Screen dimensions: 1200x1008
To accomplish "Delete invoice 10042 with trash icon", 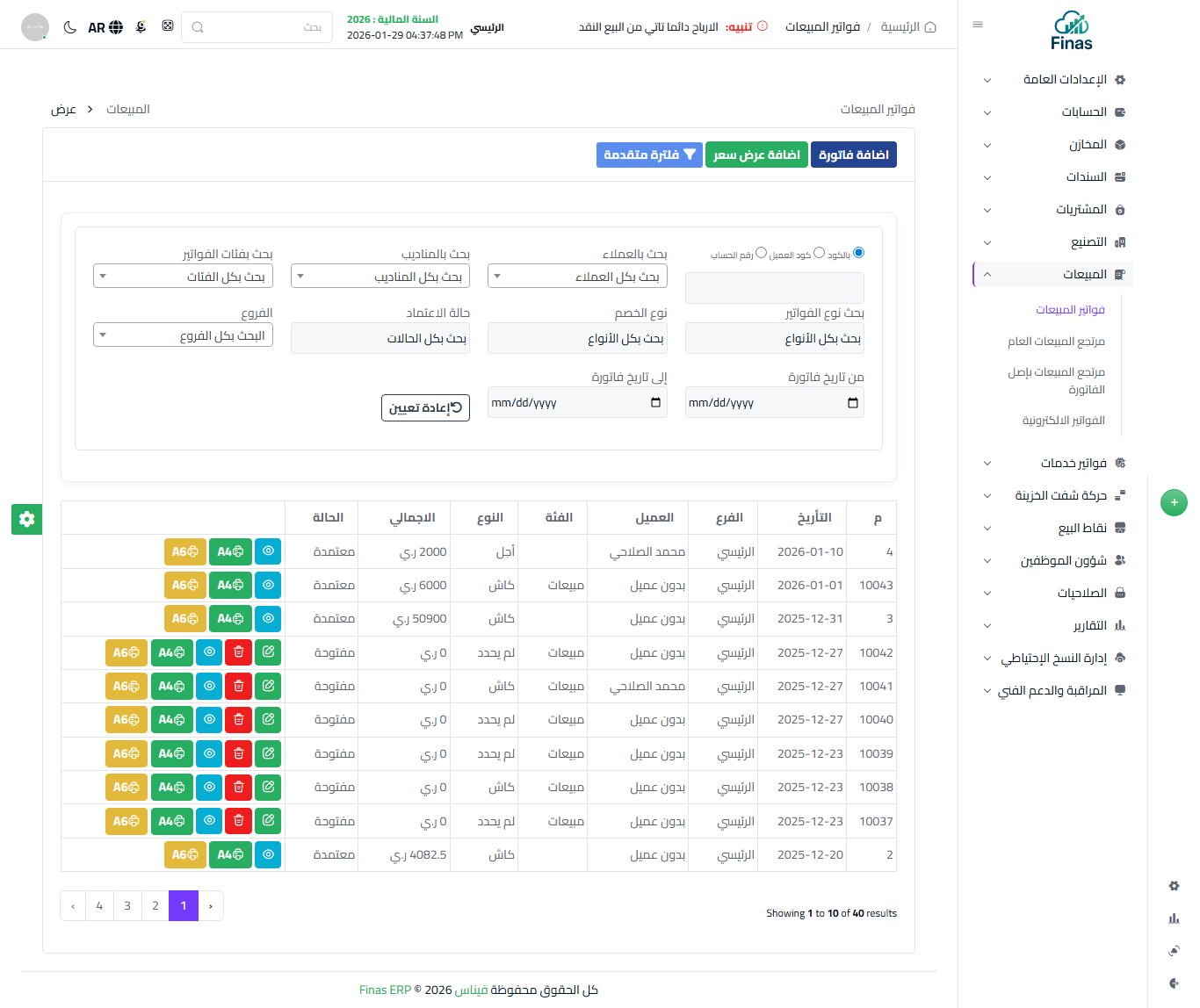I will point(238,652).
